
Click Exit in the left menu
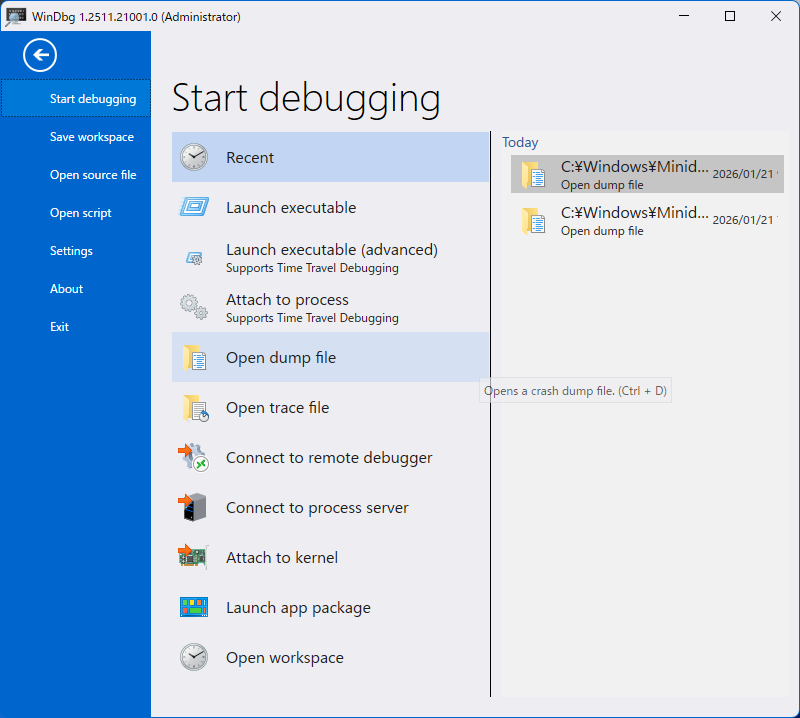pos(59,327)
